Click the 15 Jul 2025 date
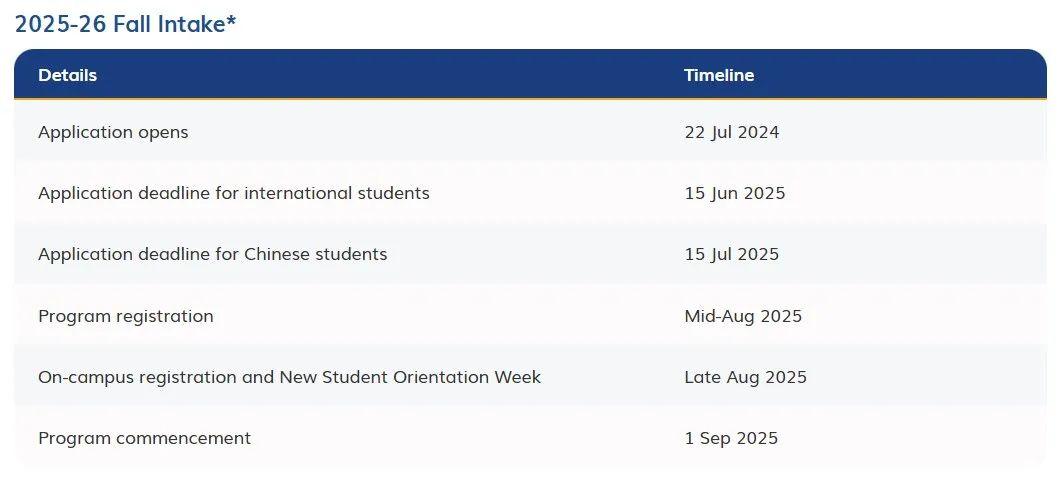 (732, 254)
